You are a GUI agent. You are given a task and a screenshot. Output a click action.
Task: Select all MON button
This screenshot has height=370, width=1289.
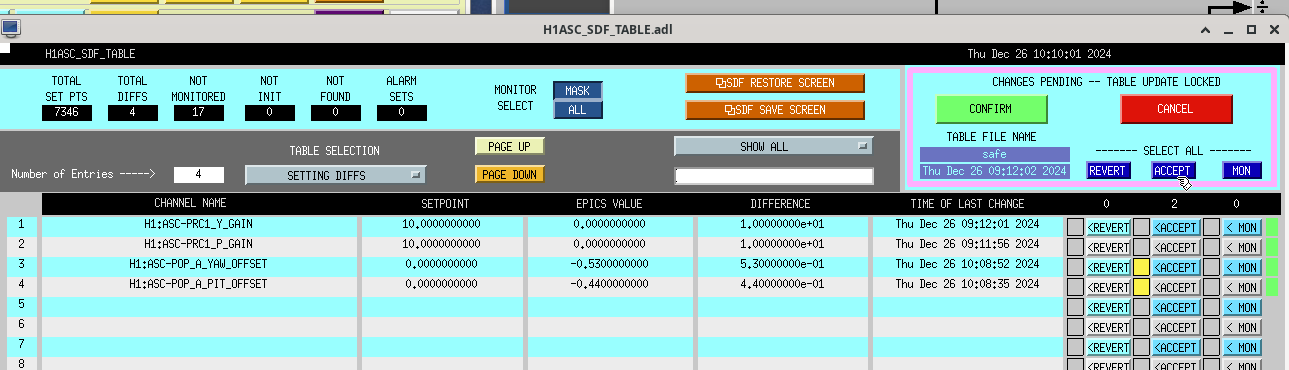point(1241,171)
